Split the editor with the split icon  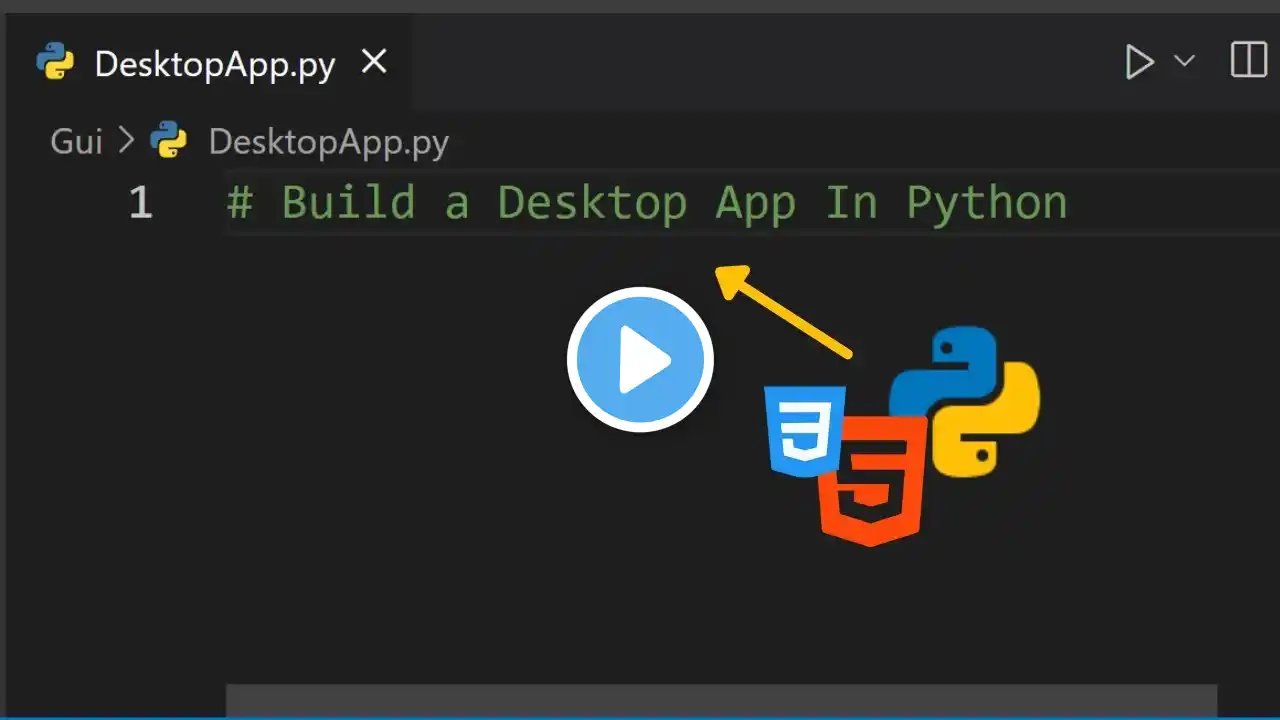click(1248, 61)
